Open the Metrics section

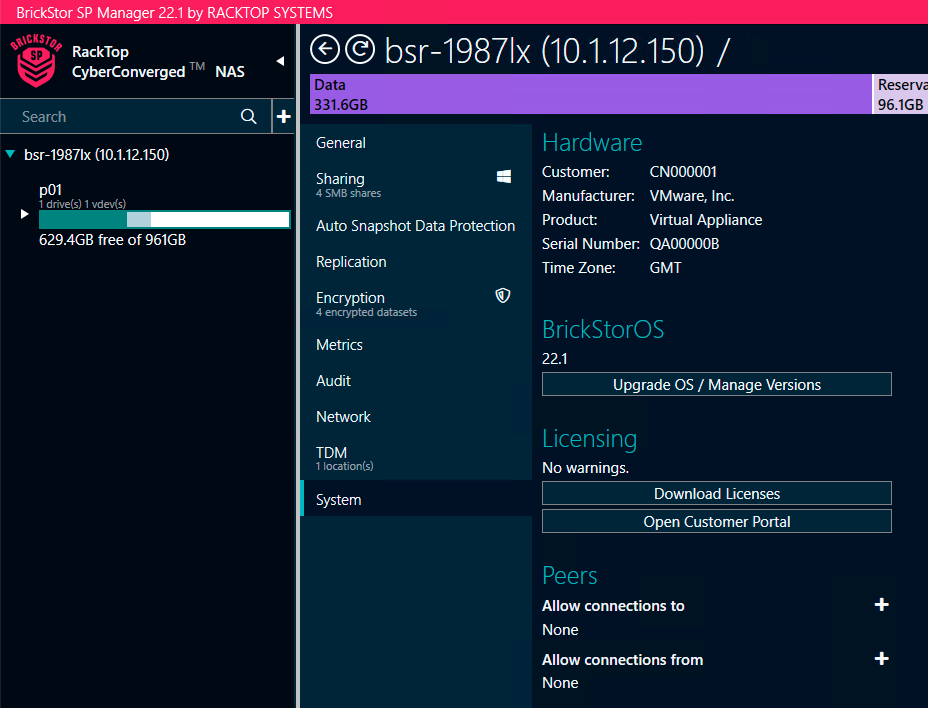point(416,345)
